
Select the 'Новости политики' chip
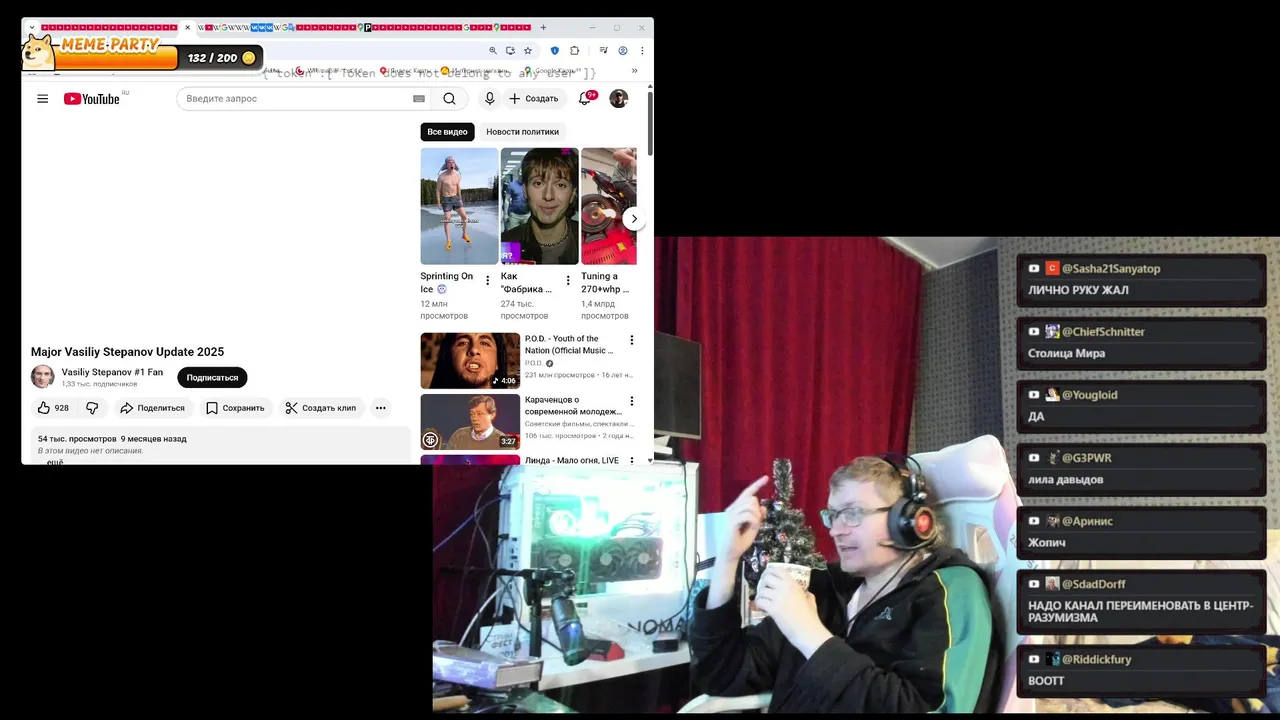coord(522,132)
